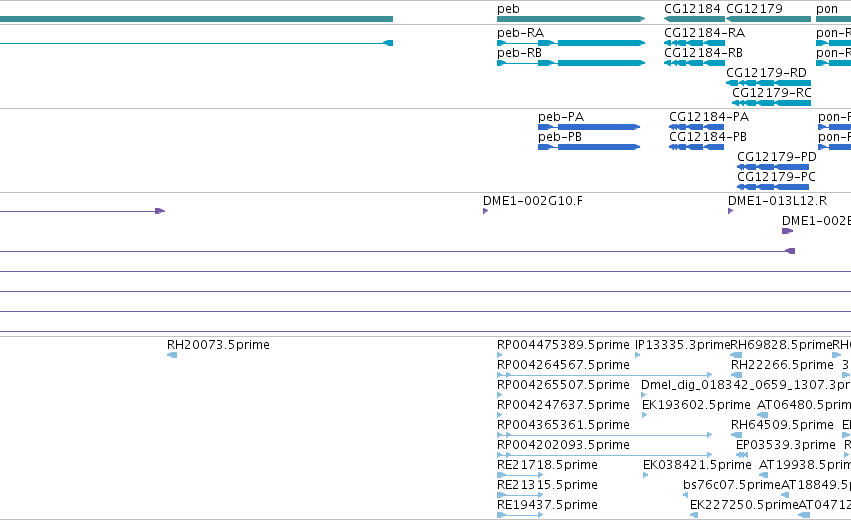Open protein CG12184-PA

point(709,117)
